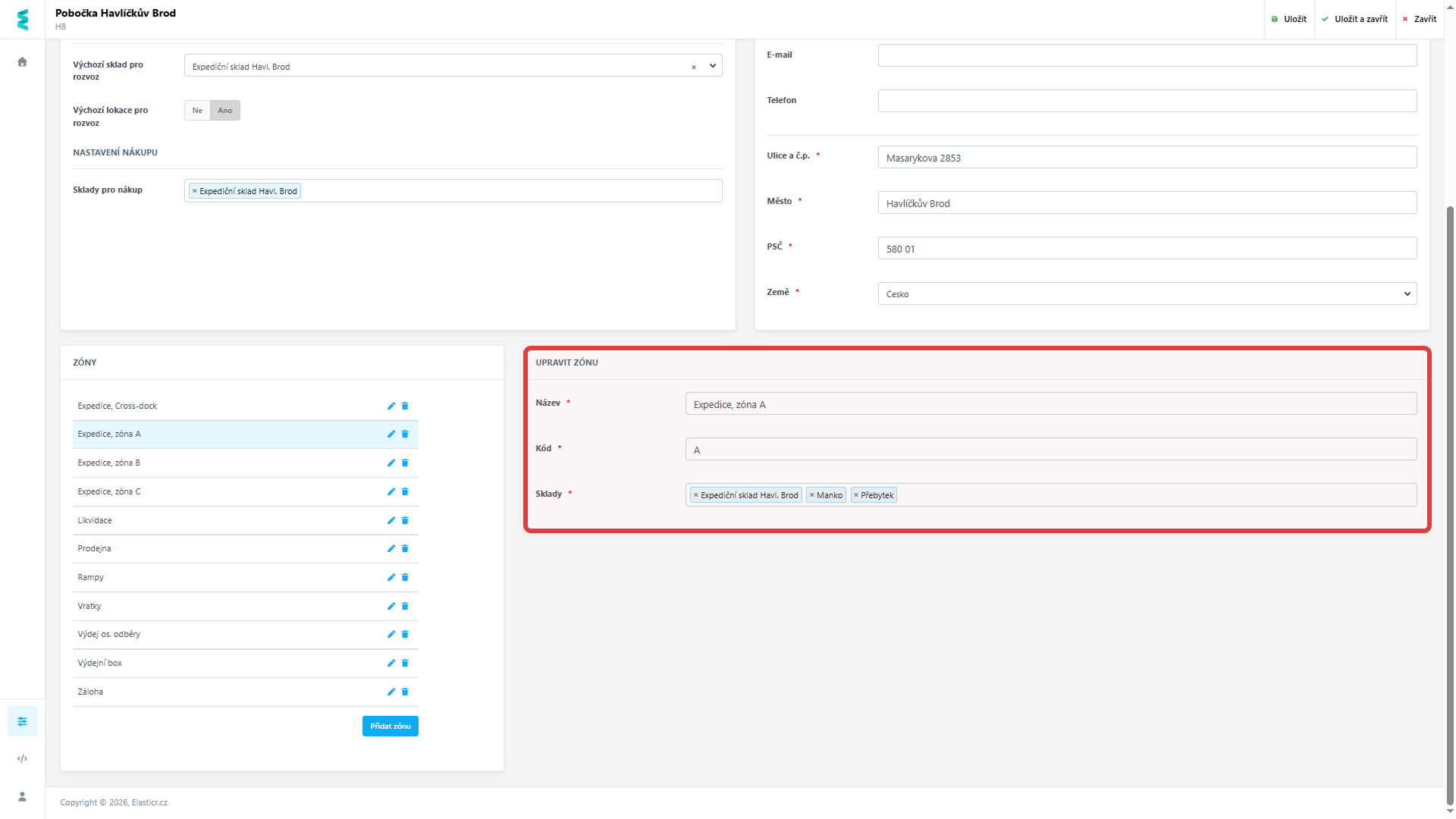The width and height of the screenshot is (1456, 819).
Task: Click the zone Název input field
Action: (1051, 403)
